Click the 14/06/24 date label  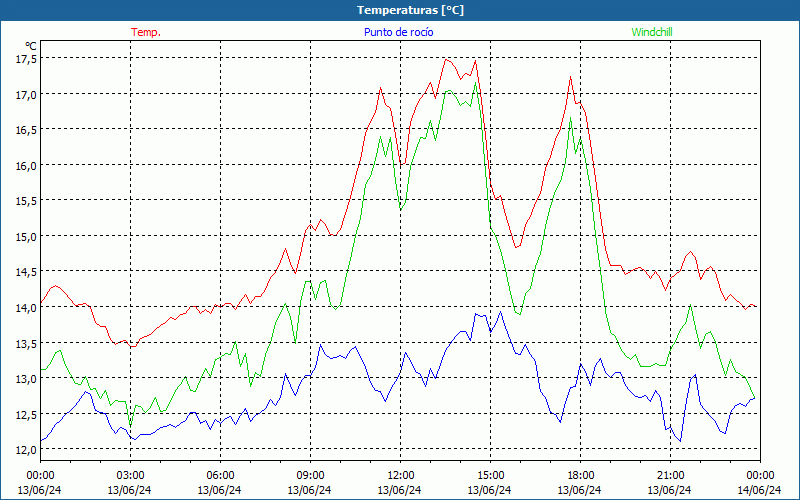pos(759,490)
